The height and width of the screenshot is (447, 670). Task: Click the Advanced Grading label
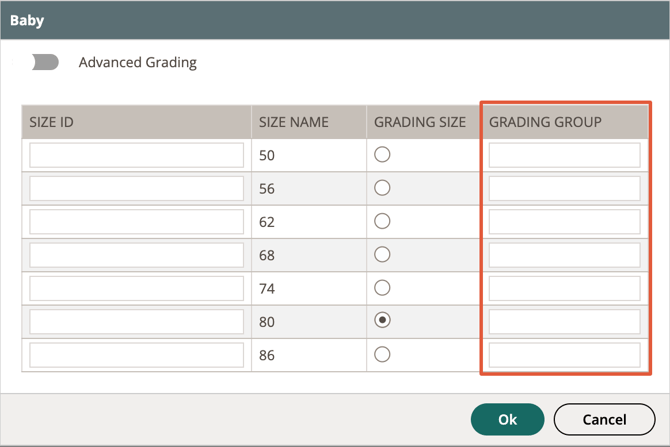click(x=138, y=62)
